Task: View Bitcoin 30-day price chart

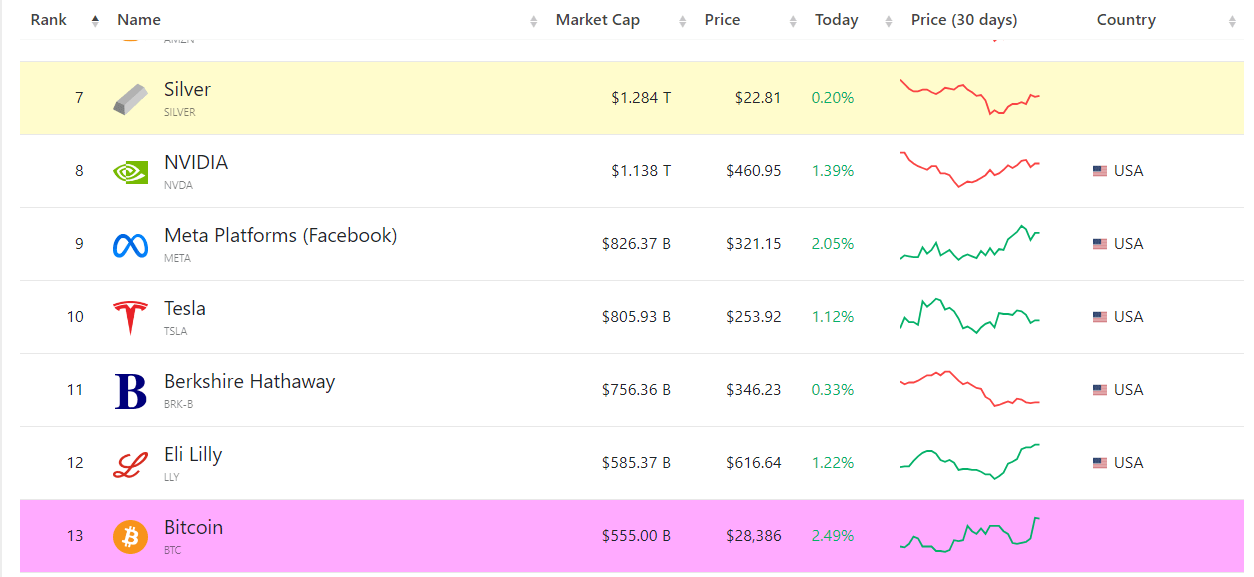Action: pos(970,534)
